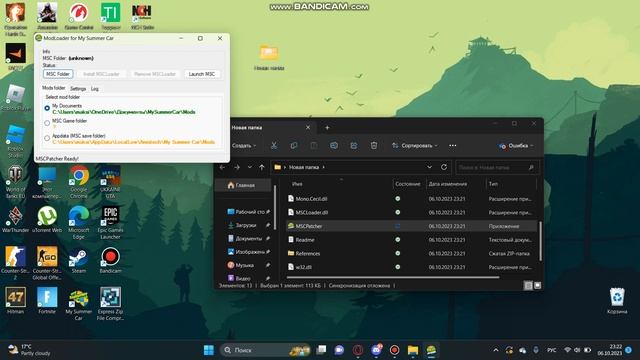Click the Explorer file list vertical scrollbar
This screenshot has width=640, height=360.
tap(540, 241)
